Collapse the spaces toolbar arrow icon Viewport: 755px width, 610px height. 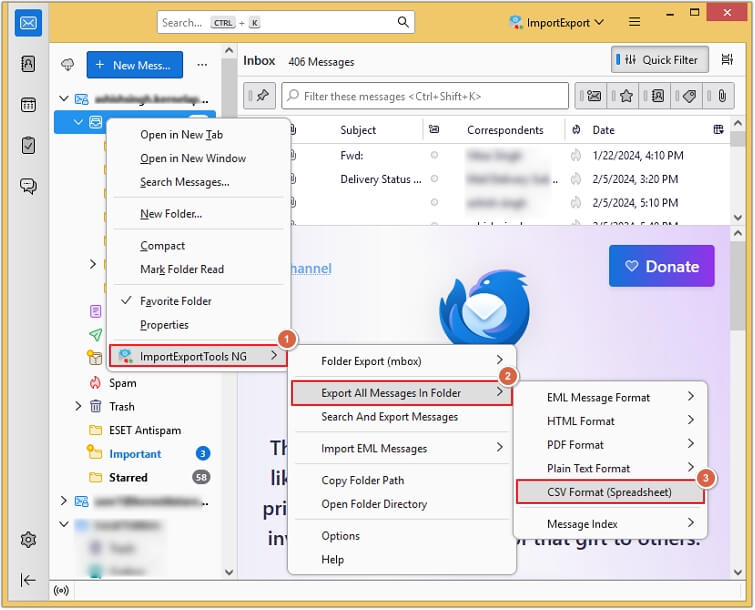[x=28, y=580]
